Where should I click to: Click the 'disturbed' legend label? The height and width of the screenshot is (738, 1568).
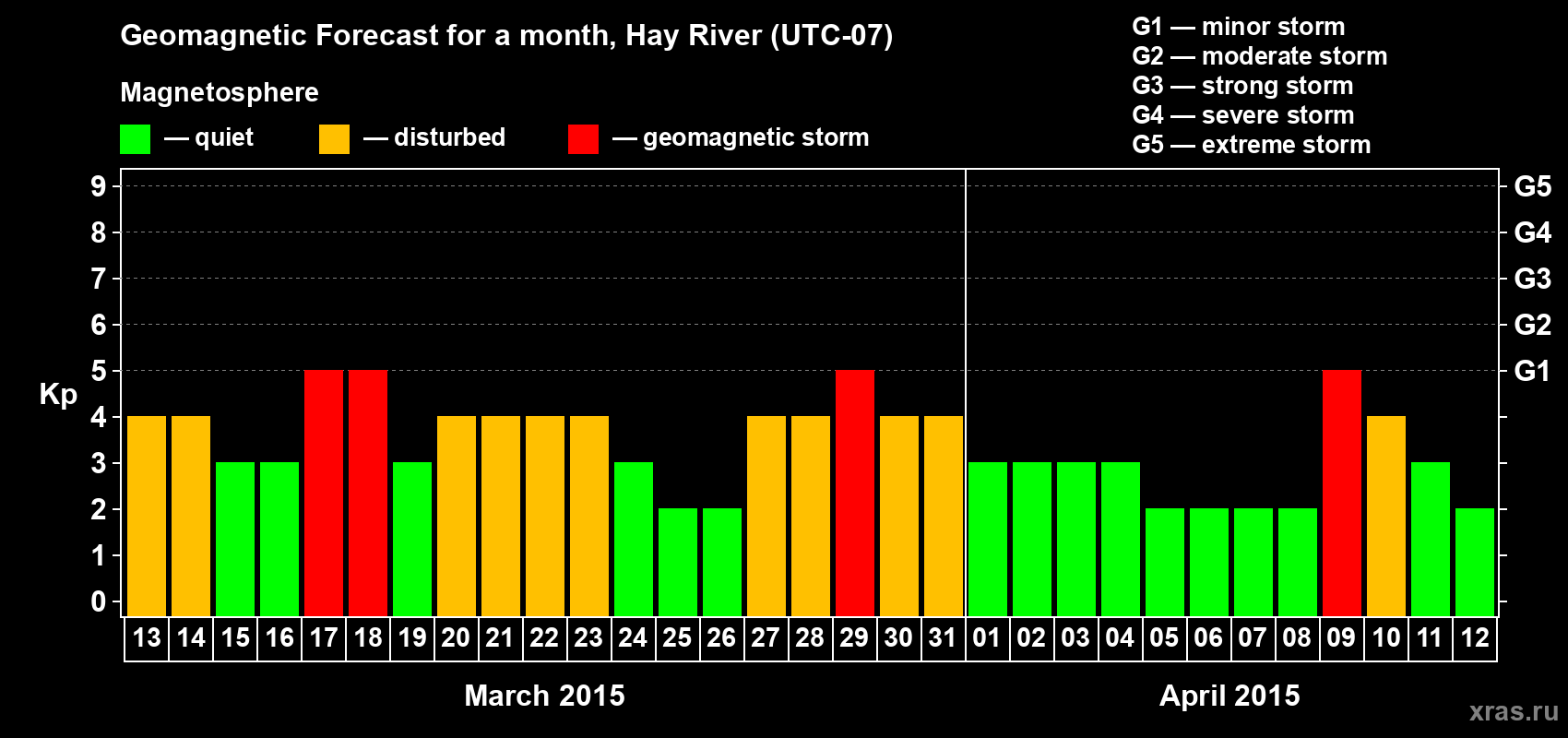pyautogui.click(x=450, y=137)
